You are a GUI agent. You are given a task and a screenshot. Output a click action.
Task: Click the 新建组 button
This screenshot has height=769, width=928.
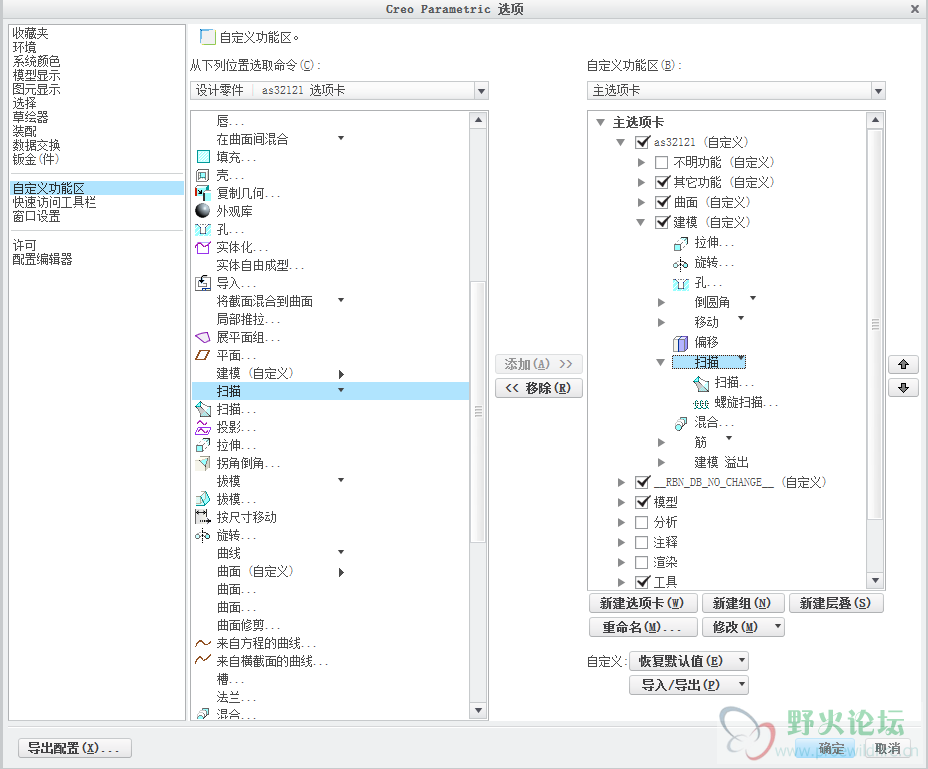743,603
